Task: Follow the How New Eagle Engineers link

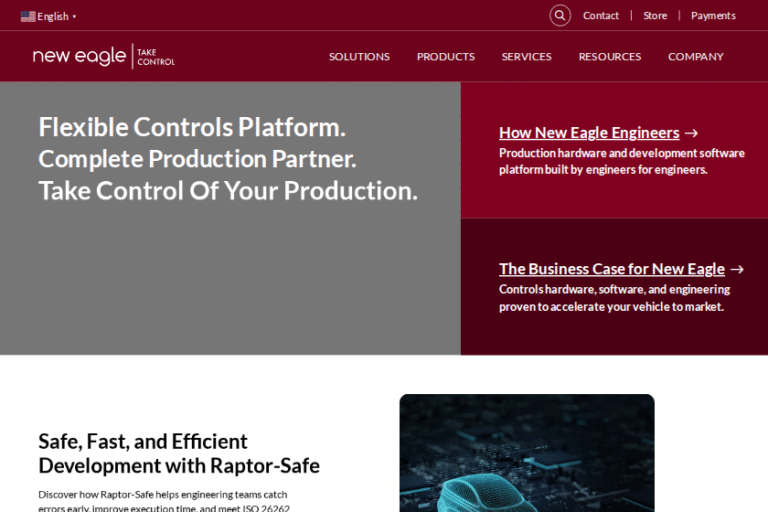Action: [x=589, y=133]
